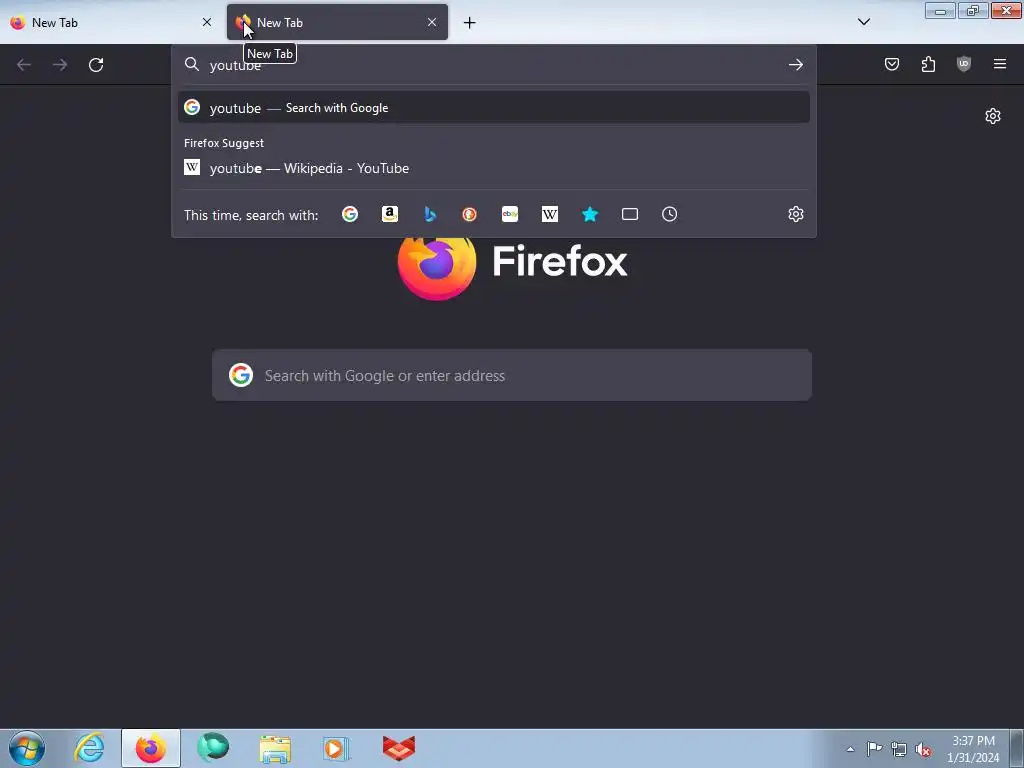The height and width of the screenshot is (768, 1024).
Task: Open Windows Explorer folder in taskbar
Action: [x=275, y=748]
